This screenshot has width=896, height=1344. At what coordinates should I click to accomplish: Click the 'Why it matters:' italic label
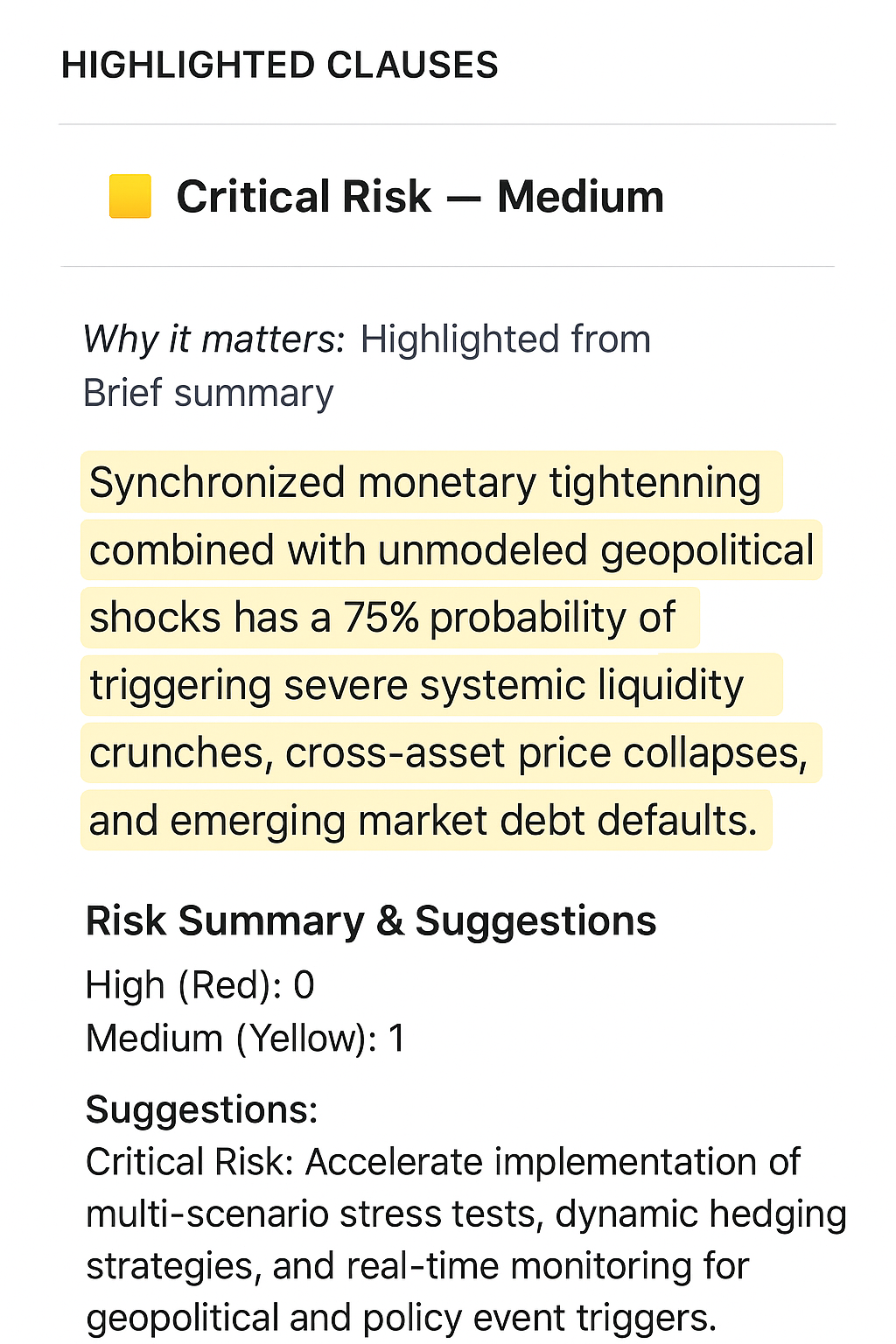point(214,339)
